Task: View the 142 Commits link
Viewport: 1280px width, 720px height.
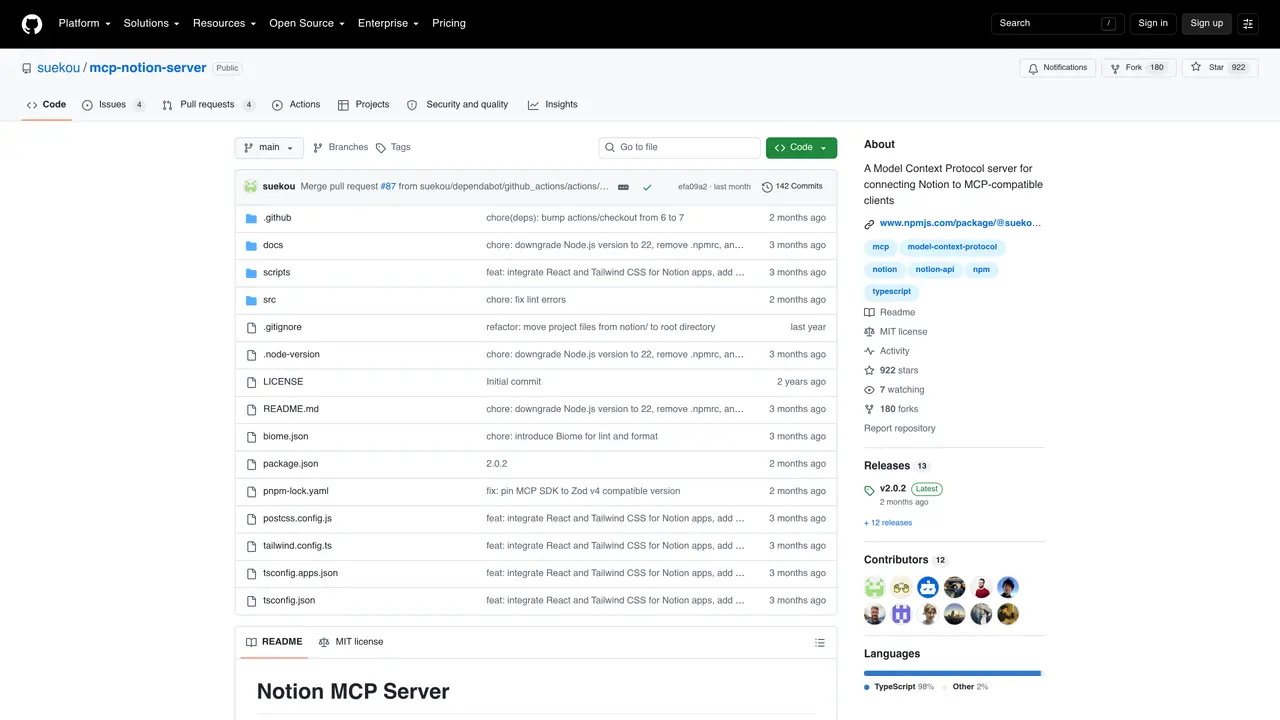Action: (792, 187)
